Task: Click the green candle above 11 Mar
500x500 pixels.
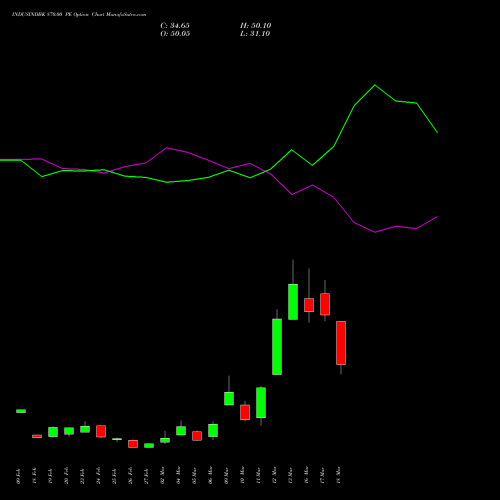Action: tap(261, 402)
